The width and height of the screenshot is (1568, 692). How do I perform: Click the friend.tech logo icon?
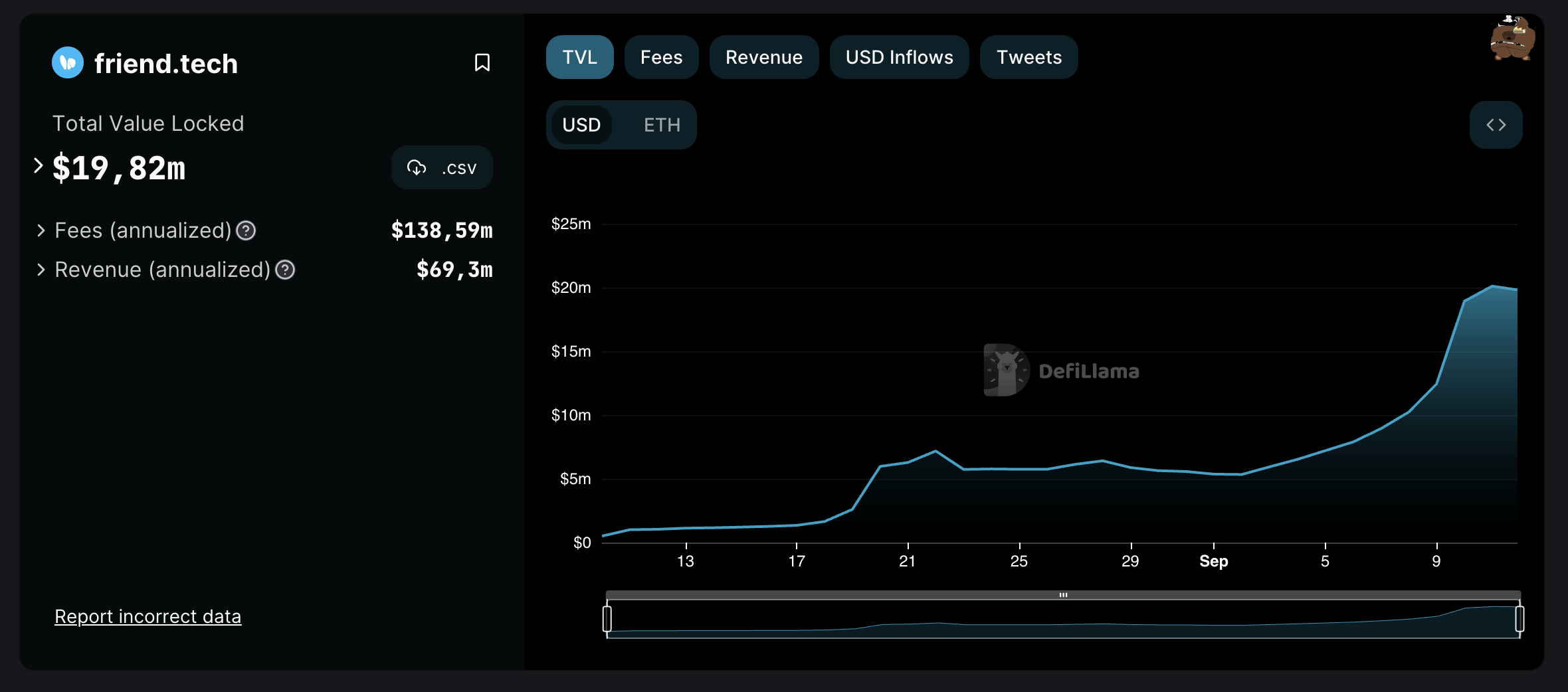coord(68,62)
